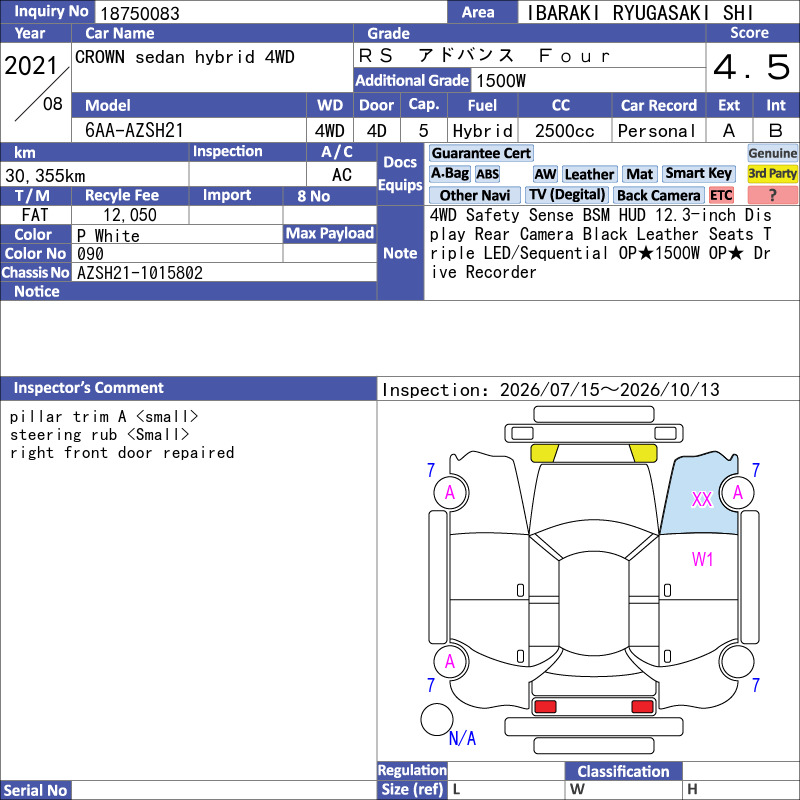This screenshot has height=800, width=800.
Task: Click the XX mark on front fender
Action: coord(702,499)
